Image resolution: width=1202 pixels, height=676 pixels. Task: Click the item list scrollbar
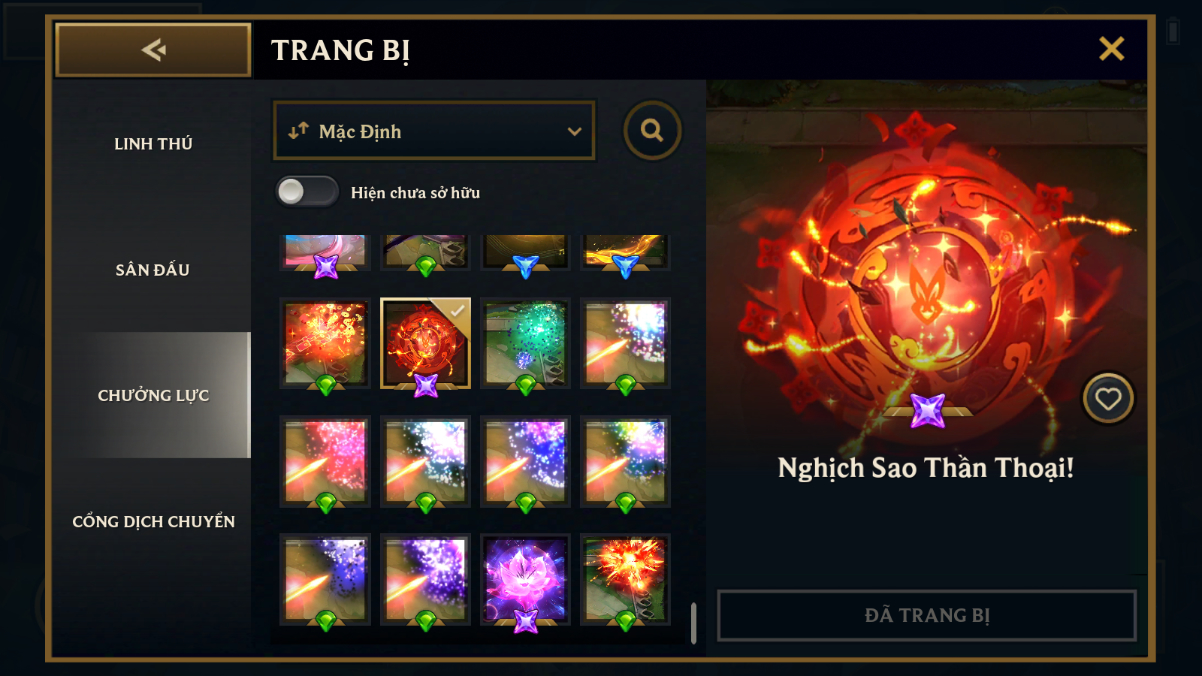(693, 622)
